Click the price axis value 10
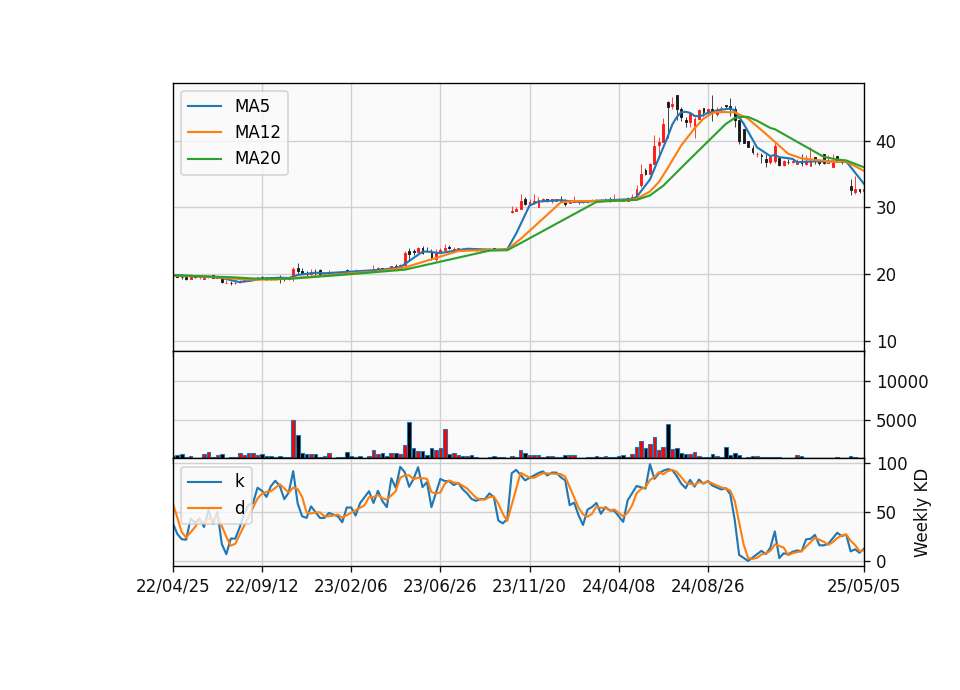 (x=886, y=342)
